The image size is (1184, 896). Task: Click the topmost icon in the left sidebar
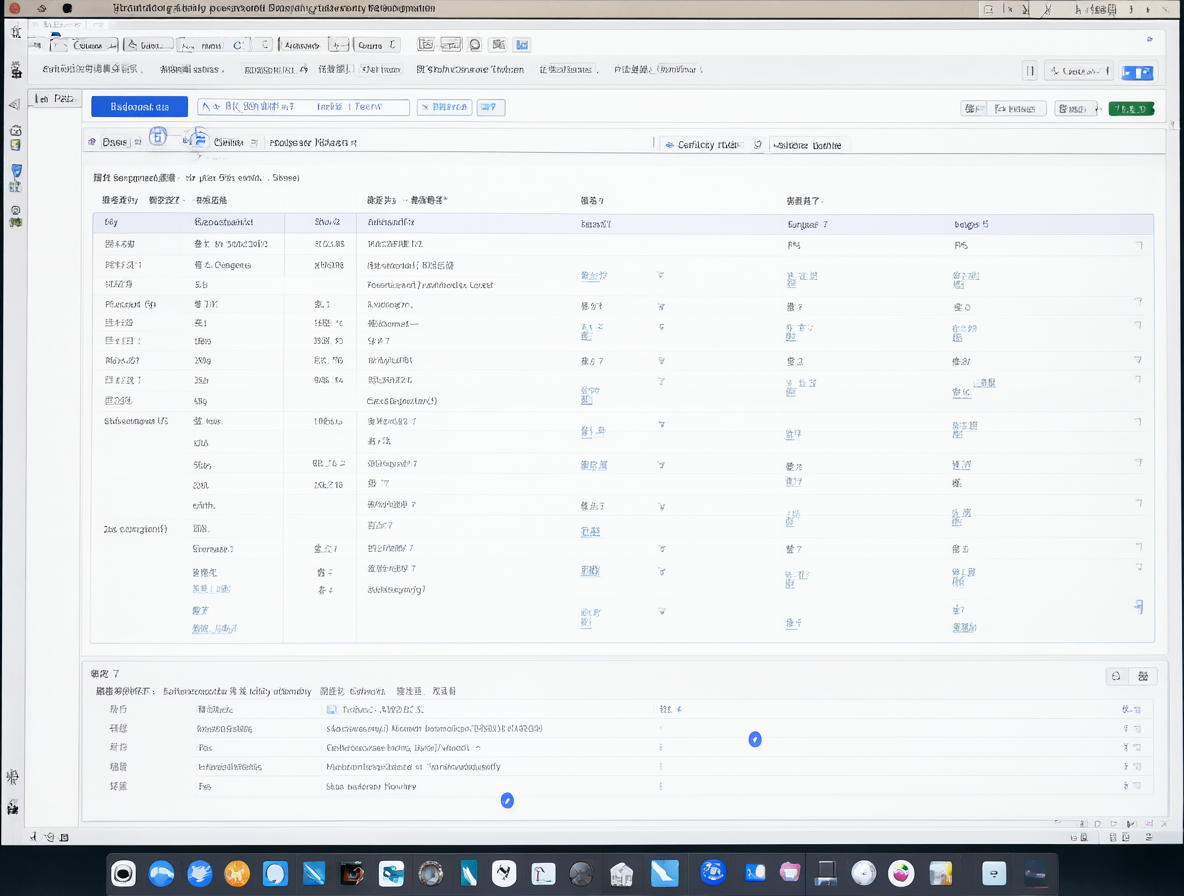click(x=16, y=32)
